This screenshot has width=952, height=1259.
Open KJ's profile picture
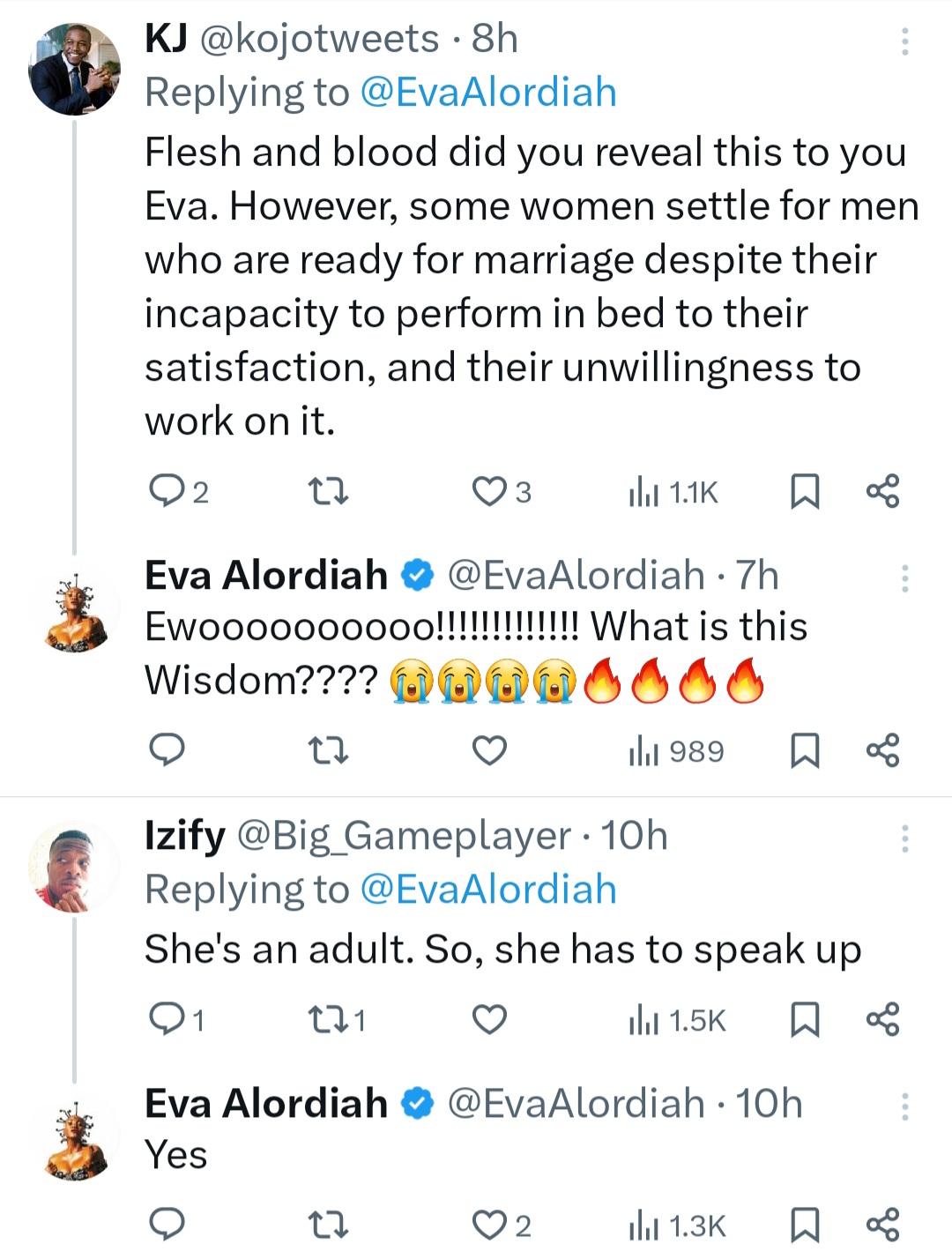(74, 70)
